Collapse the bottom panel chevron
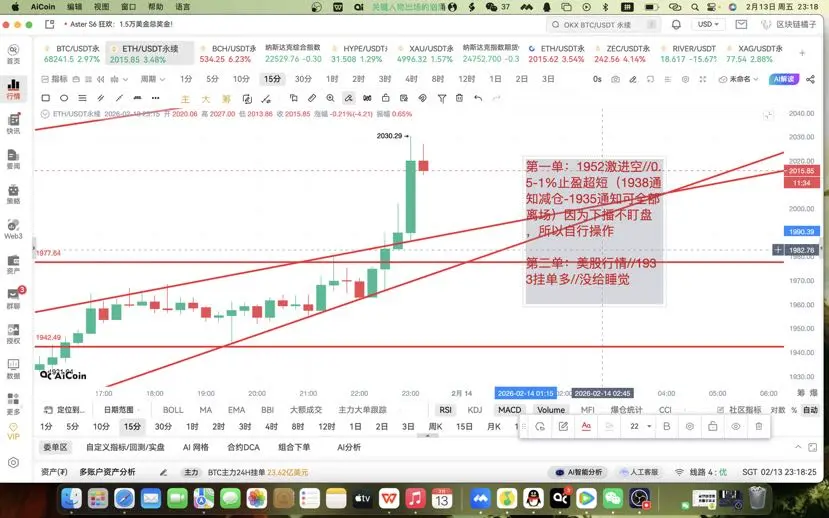This screenshot has height=518, width=829. (798, 447)
